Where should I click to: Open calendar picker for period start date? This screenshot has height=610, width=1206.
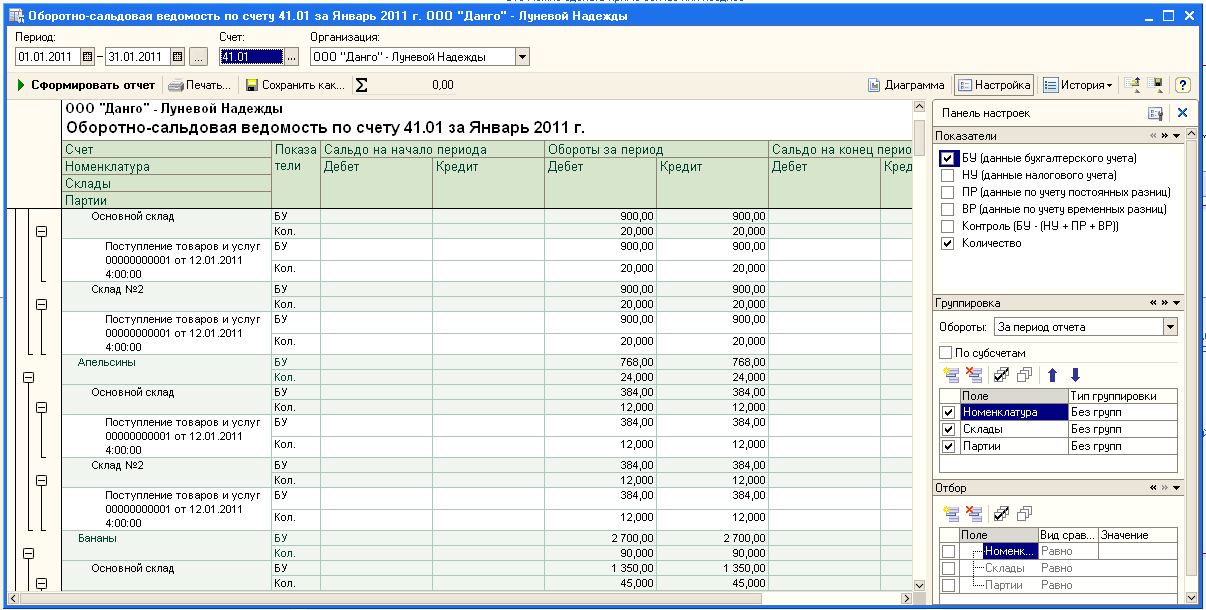pos(87,57)
